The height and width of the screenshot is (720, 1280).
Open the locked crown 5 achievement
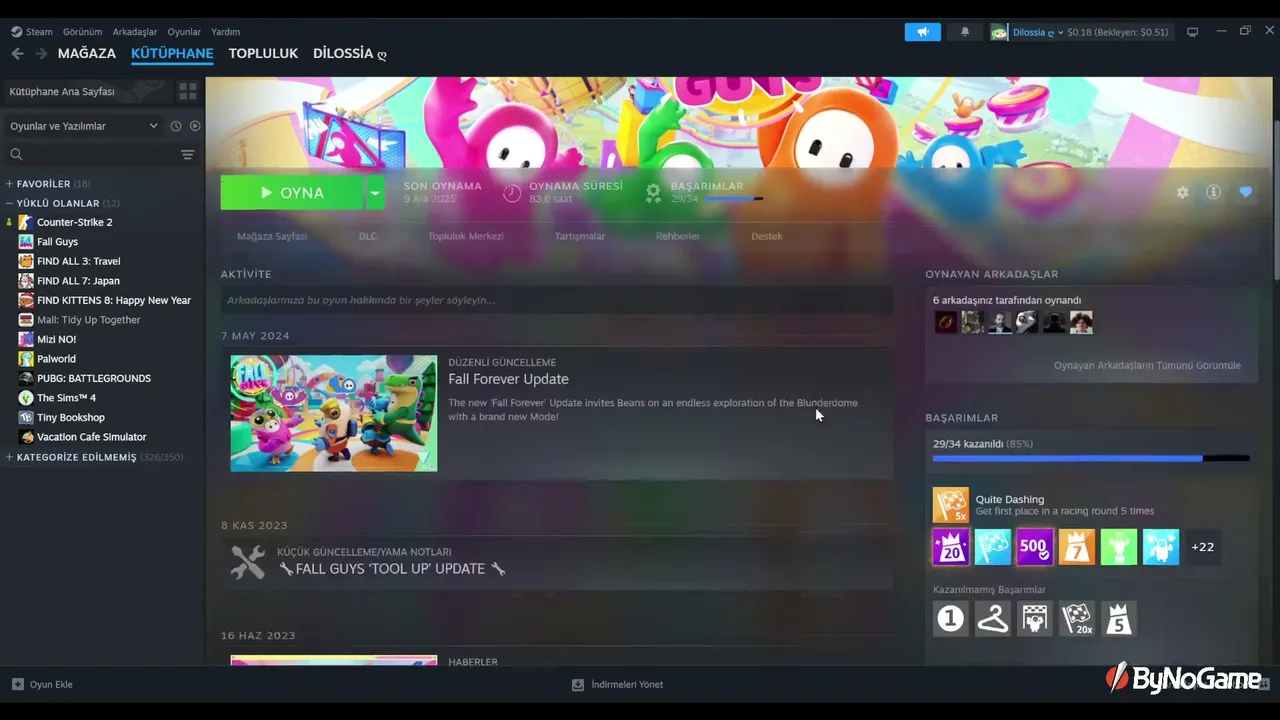click(x=1119, y=619)
